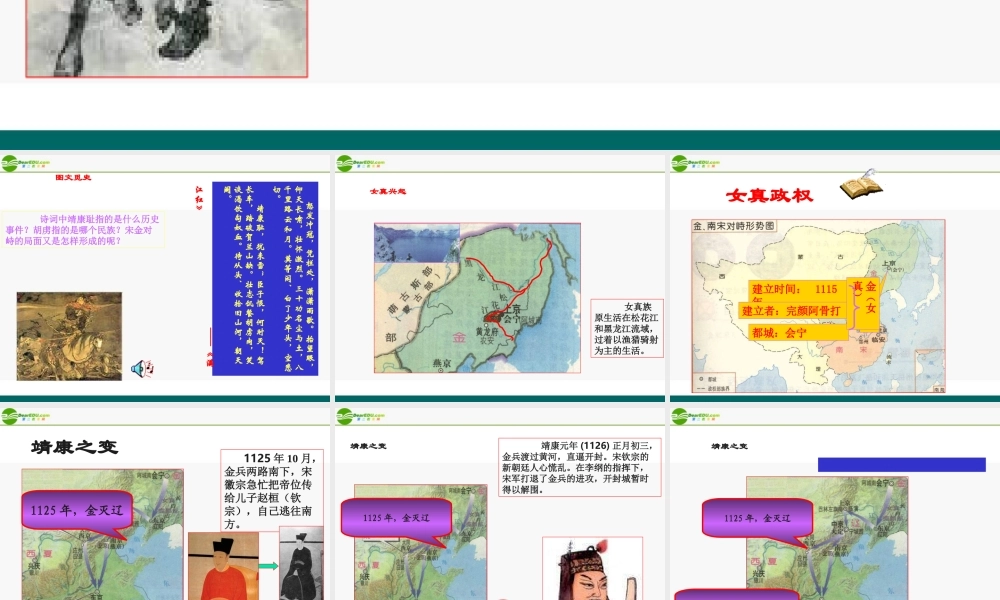Select the mounted warrior painting on the first slide

(x=69, y=336)
